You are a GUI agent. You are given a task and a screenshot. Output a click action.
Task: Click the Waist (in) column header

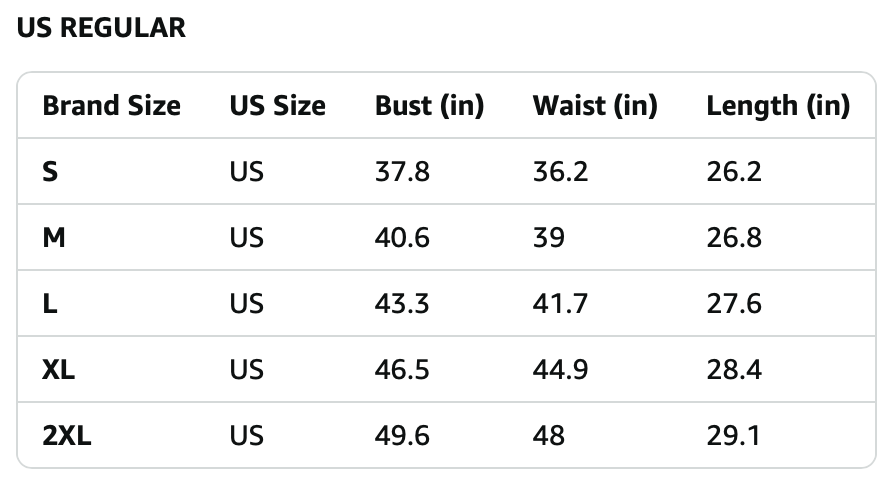pyautogui.click(x=595, y=106)
